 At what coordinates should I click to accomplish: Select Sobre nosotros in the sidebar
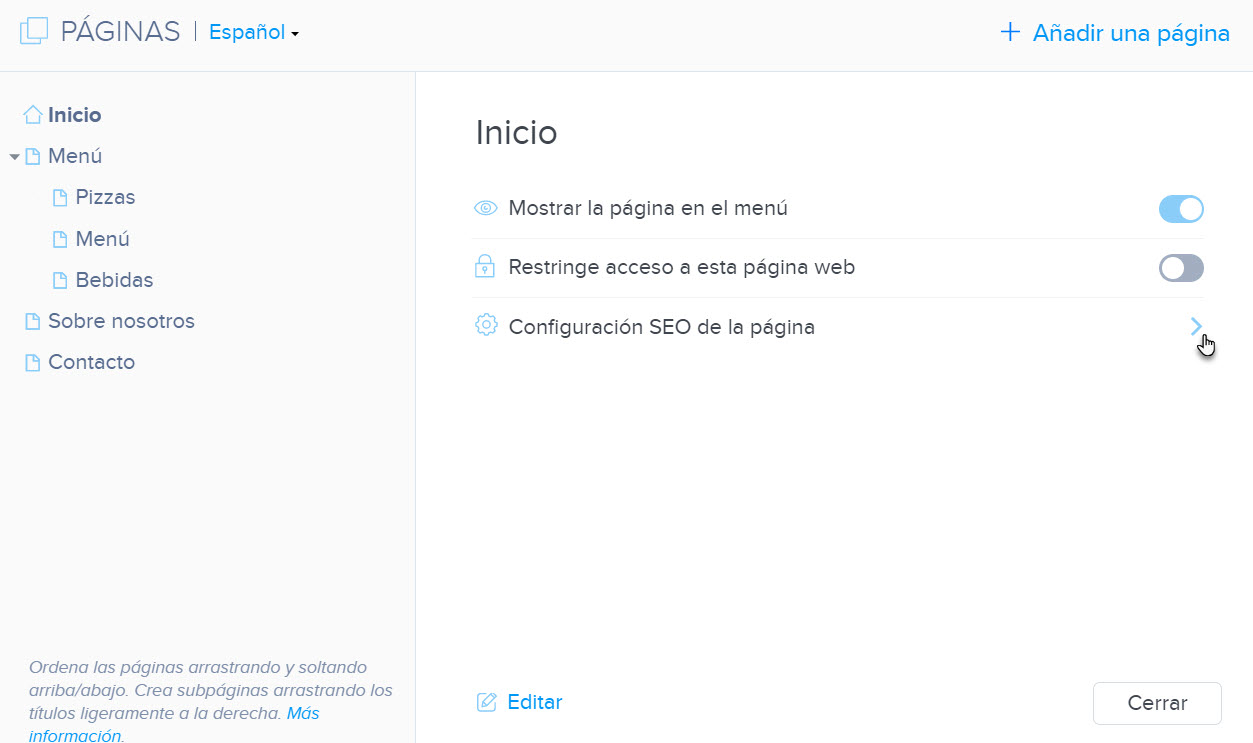pyautogui.click(x=121, y=320)
